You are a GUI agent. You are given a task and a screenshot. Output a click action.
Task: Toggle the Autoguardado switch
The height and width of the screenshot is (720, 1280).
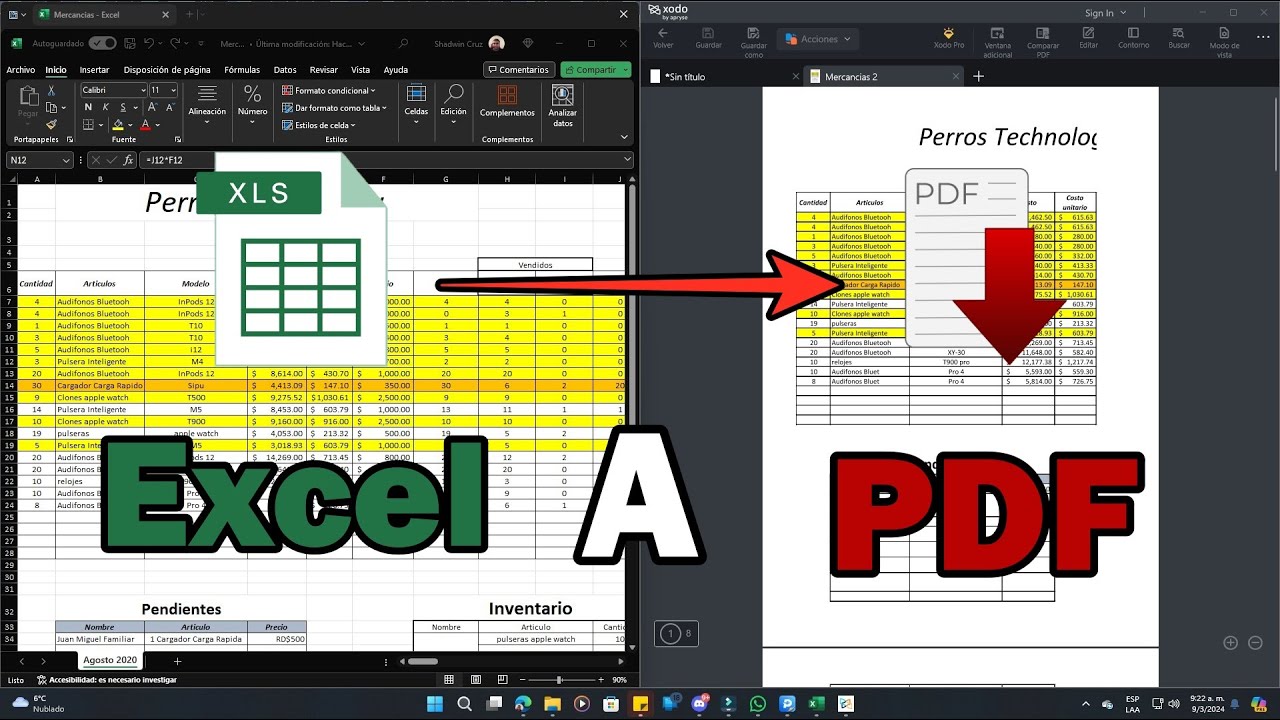tap(102, 43)
